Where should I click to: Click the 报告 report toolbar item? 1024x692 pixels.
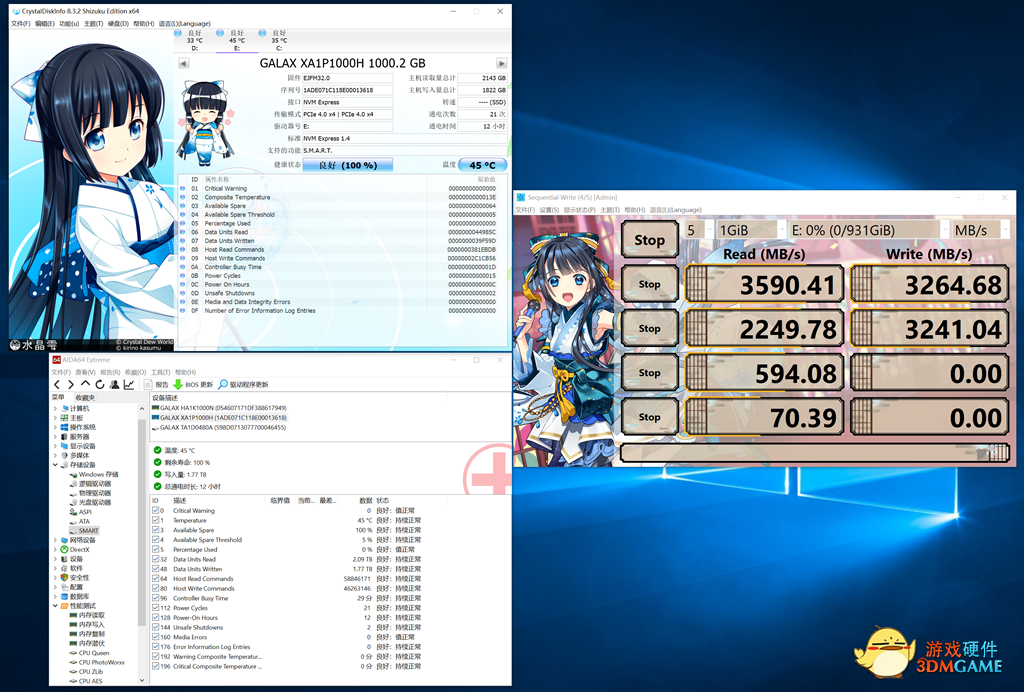pyautogui.click(x=157, y=385)
